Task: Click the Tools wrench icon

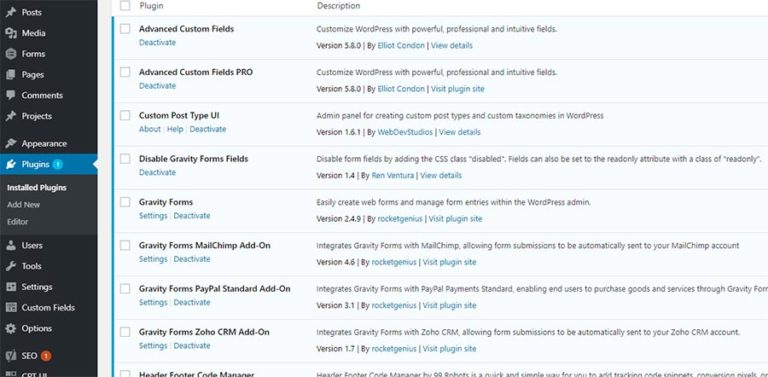Action: click(x=11, y=266)
